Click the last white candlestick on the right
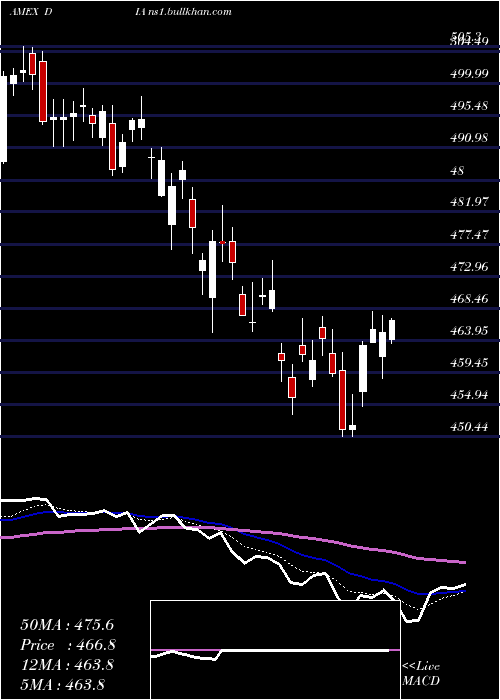Viewport: 500px width, 700px height. 392,330
